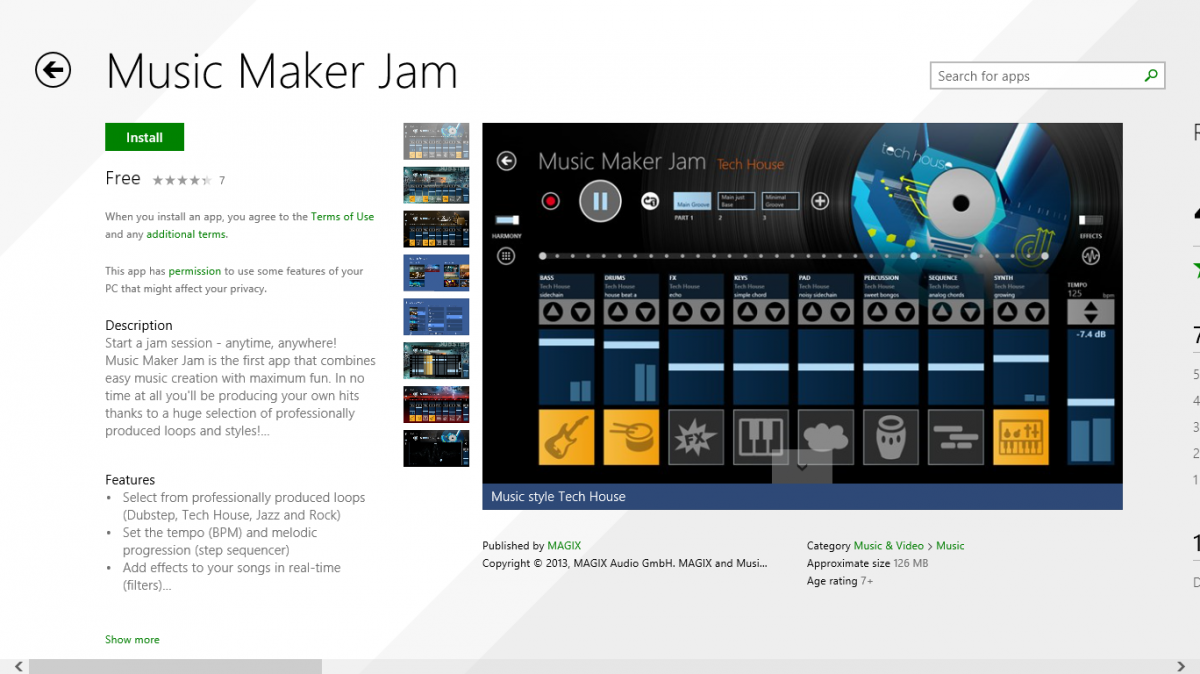Screen dimensions: 1200x674
Task: Select the last screenshot thumbnail with waveform
Action: pos(436,448)
